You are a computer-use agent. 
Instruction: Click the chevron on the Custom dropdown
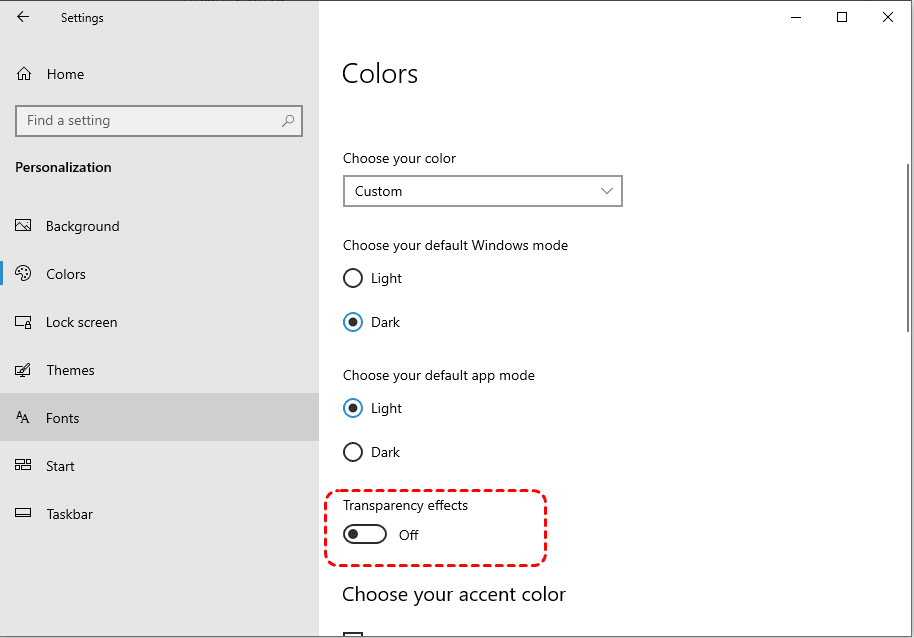[x=607, y=191]
